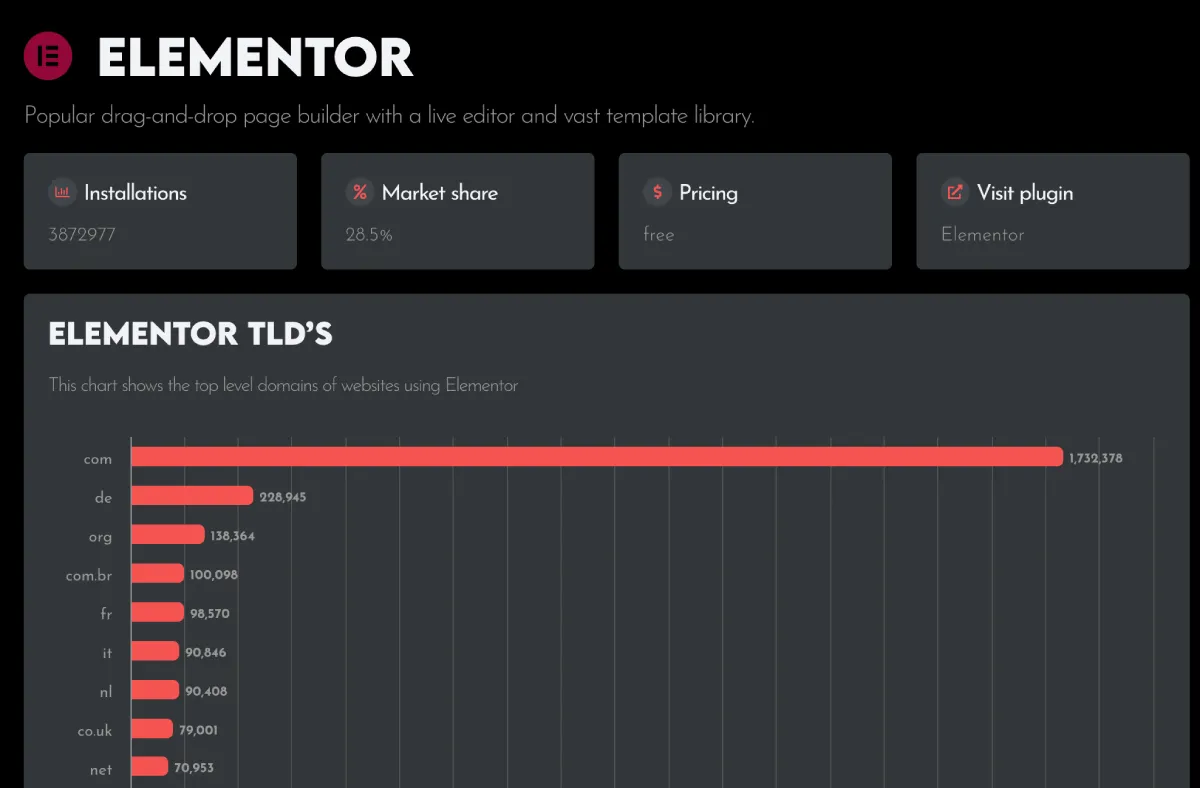
Task: Click the org bar in the chart
Action: pyautogui.click(x=168, y=535)
